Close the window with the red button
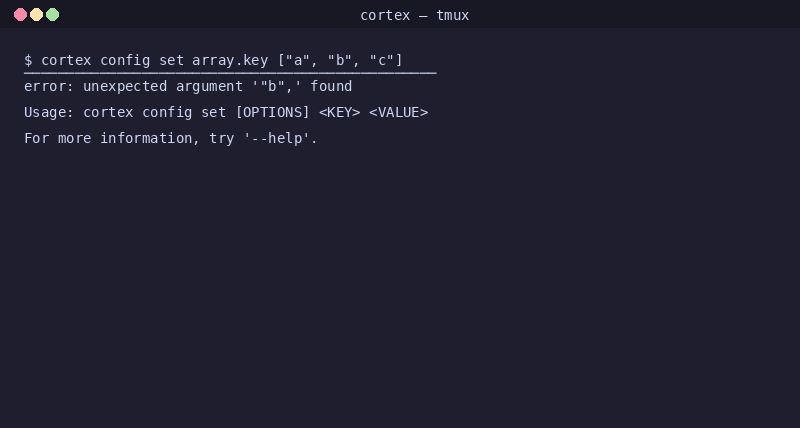 (20, 15)
